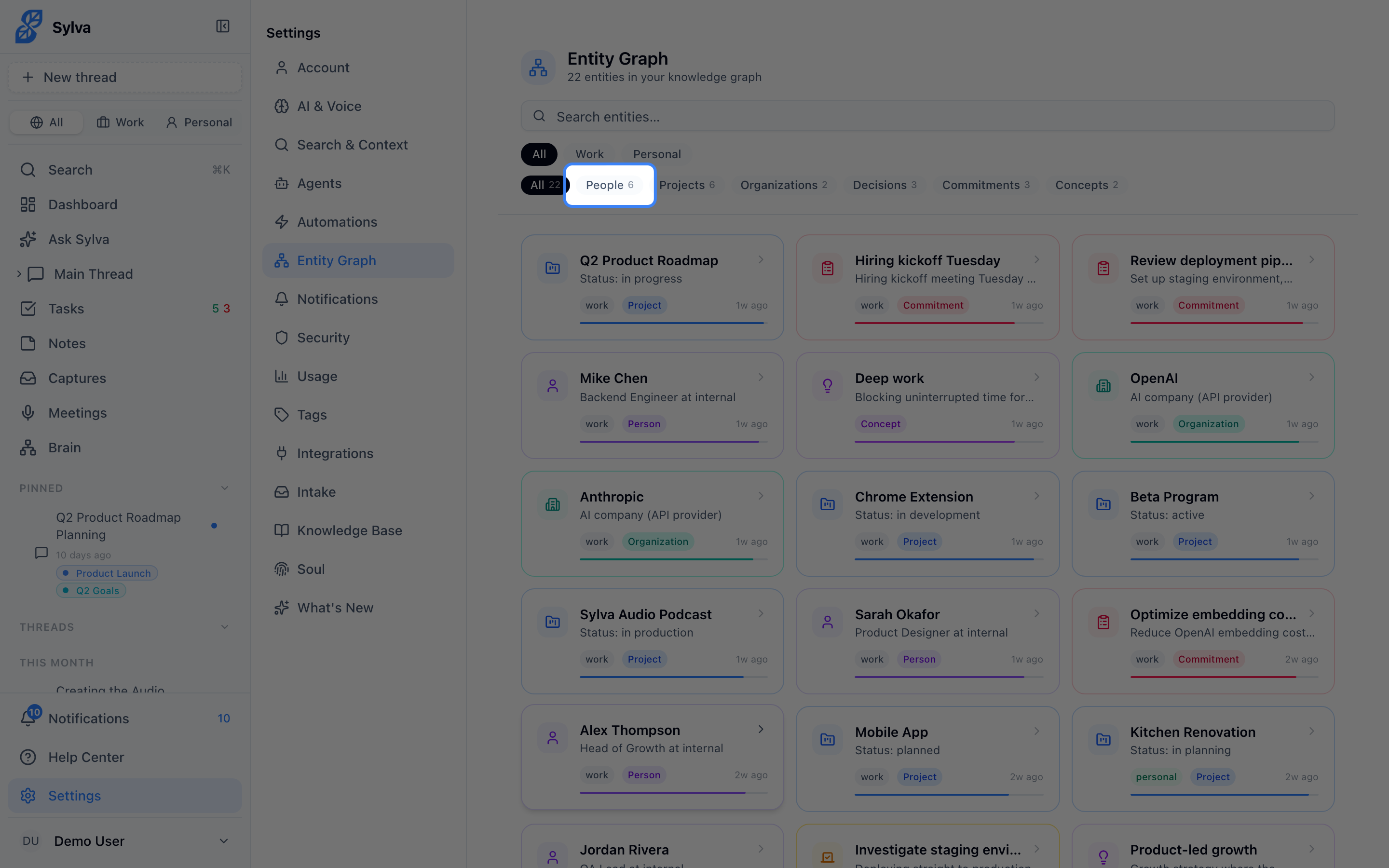Open Soul settings
The height and width of the screenshot is (868, 1389).
pos(358,569)
